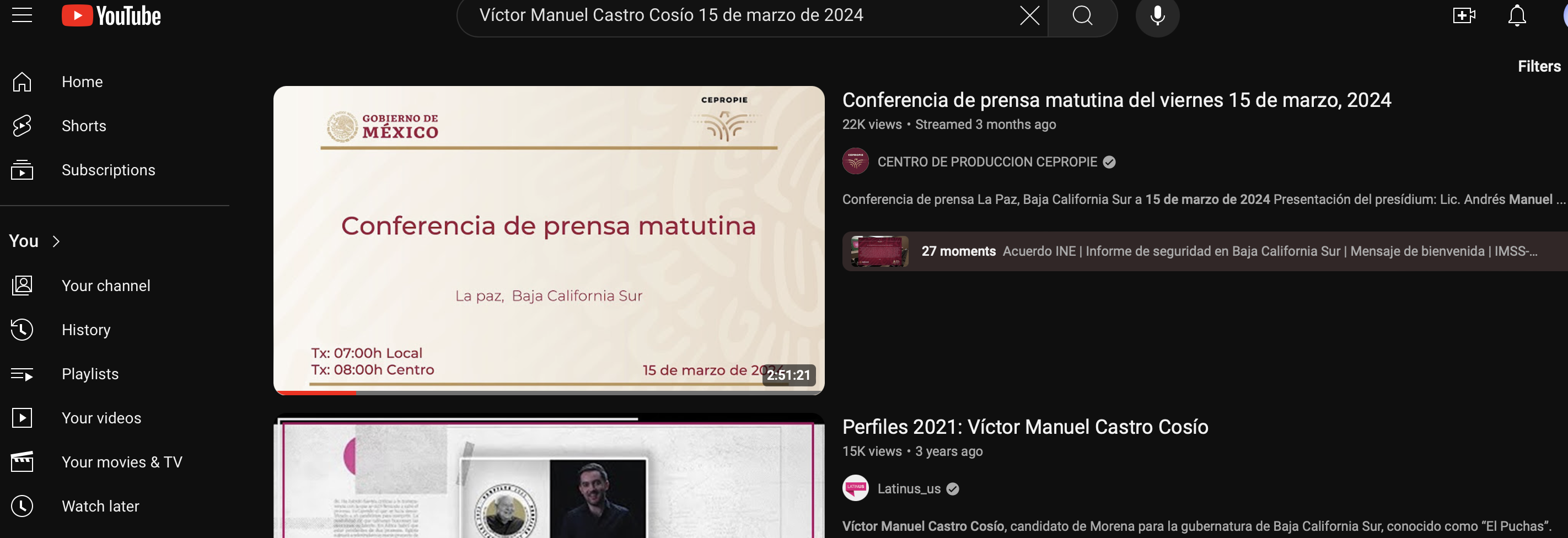This screenshot has width=1568, height=538.
Task: Click the Watch later clock icon
Action: [x=22, y=507]
